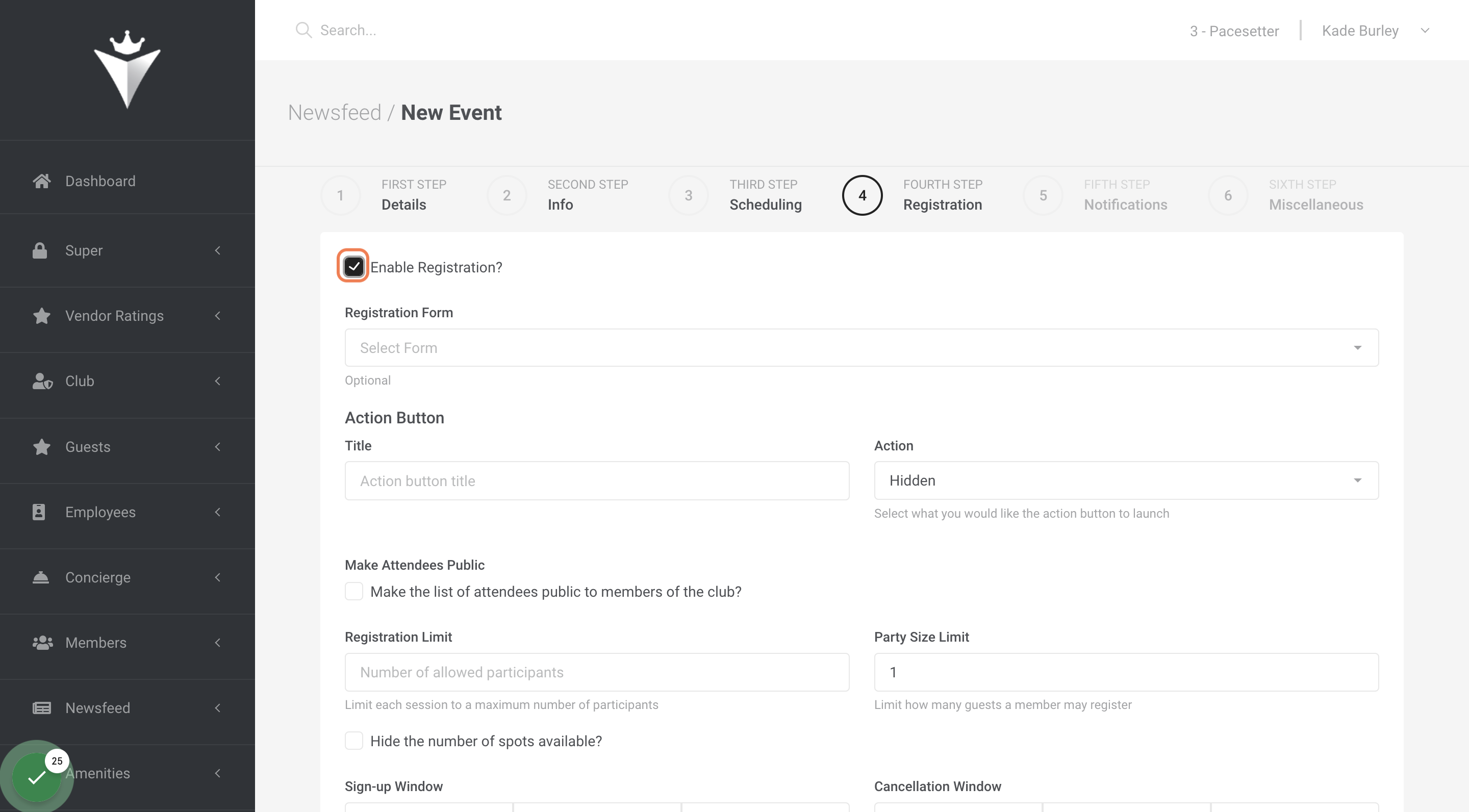Click the Employees ID badge icon
This screenshot has width=1469, height=812.
point(39,512)
